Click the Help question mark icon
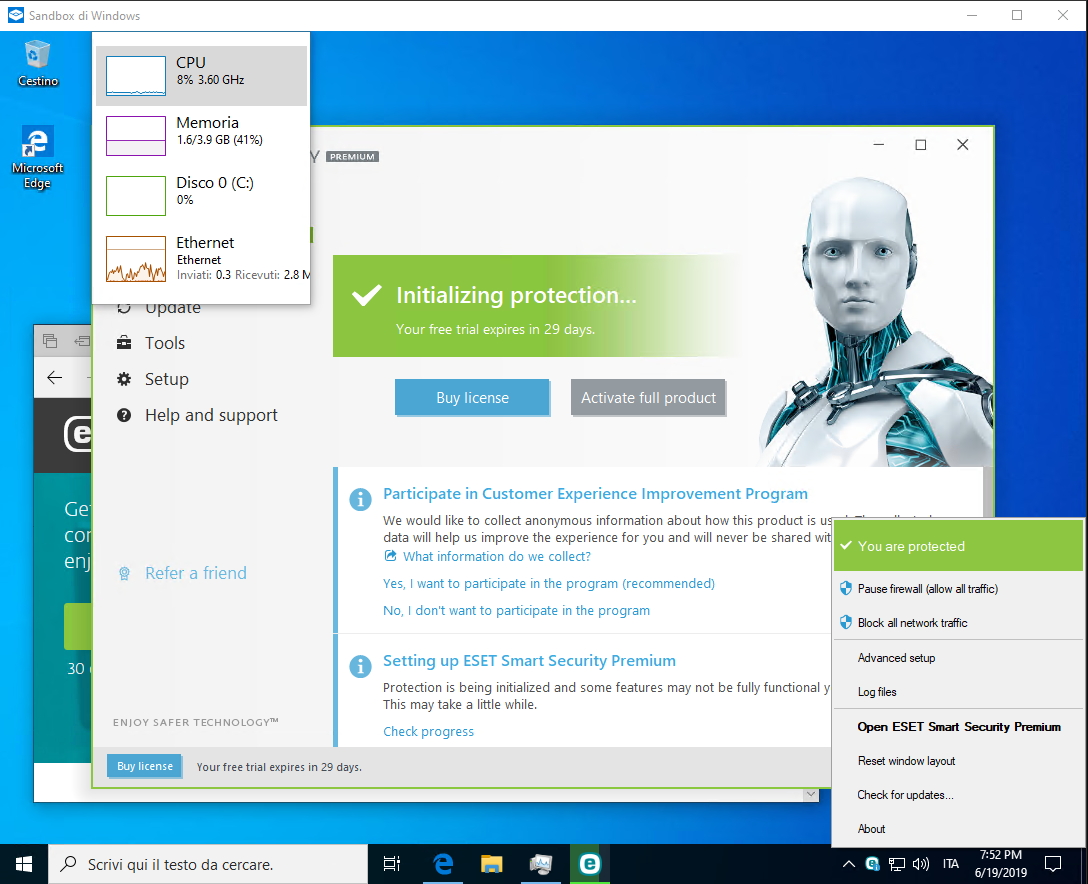The width and height of the screenshot is (1088, 884). (124, 415)
